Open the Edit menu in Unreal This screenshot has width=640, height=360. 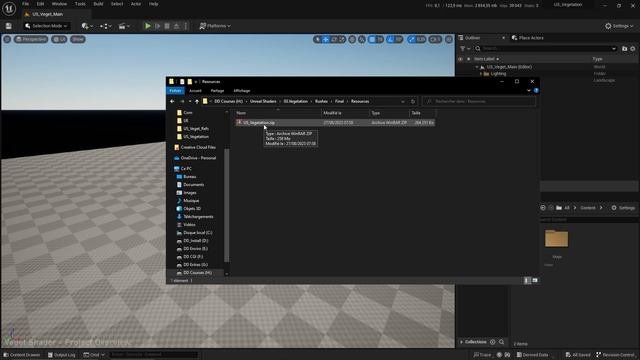click(40, 4)
